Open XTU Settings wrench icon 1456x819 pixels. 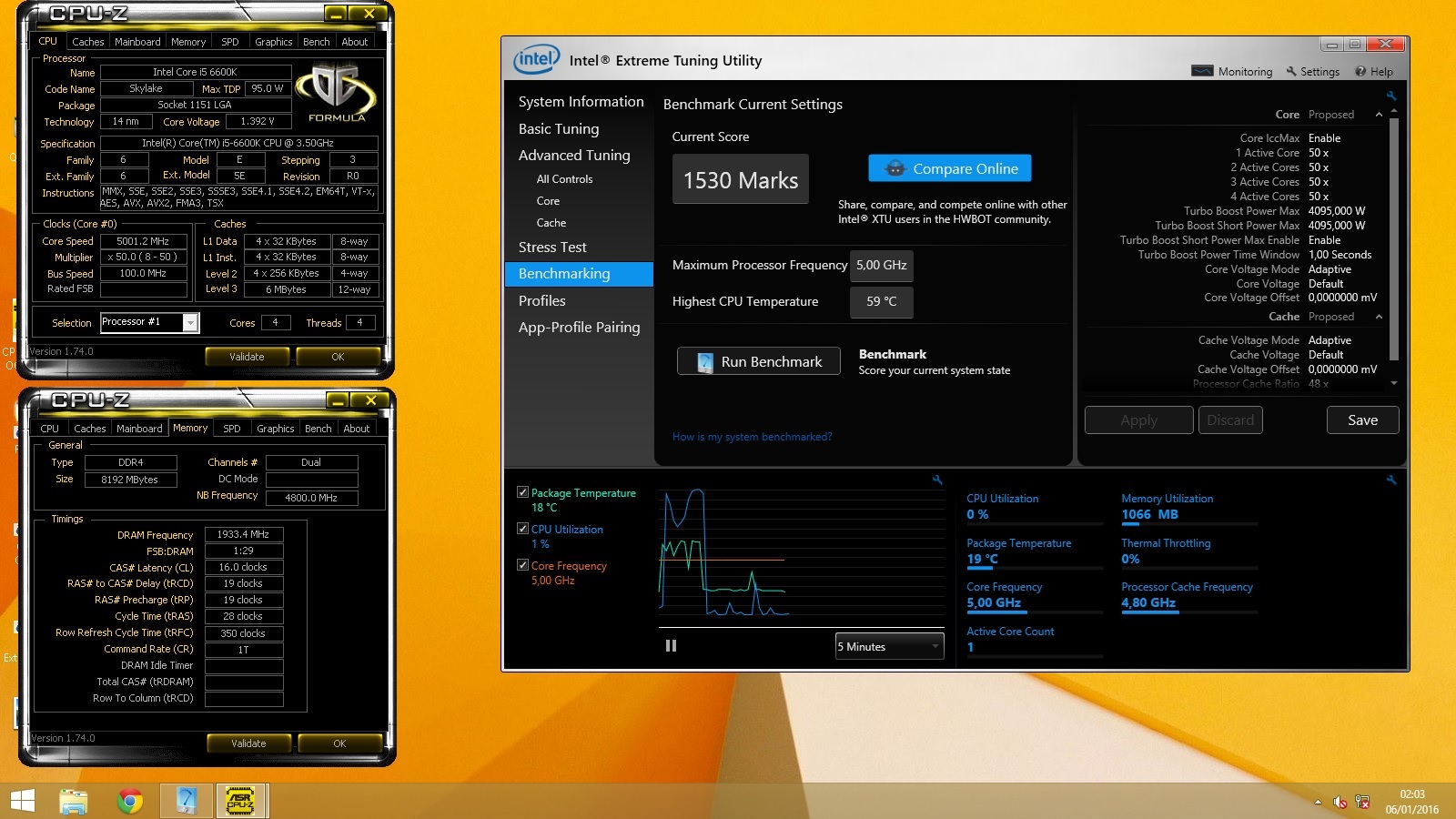click(1290, 71)
